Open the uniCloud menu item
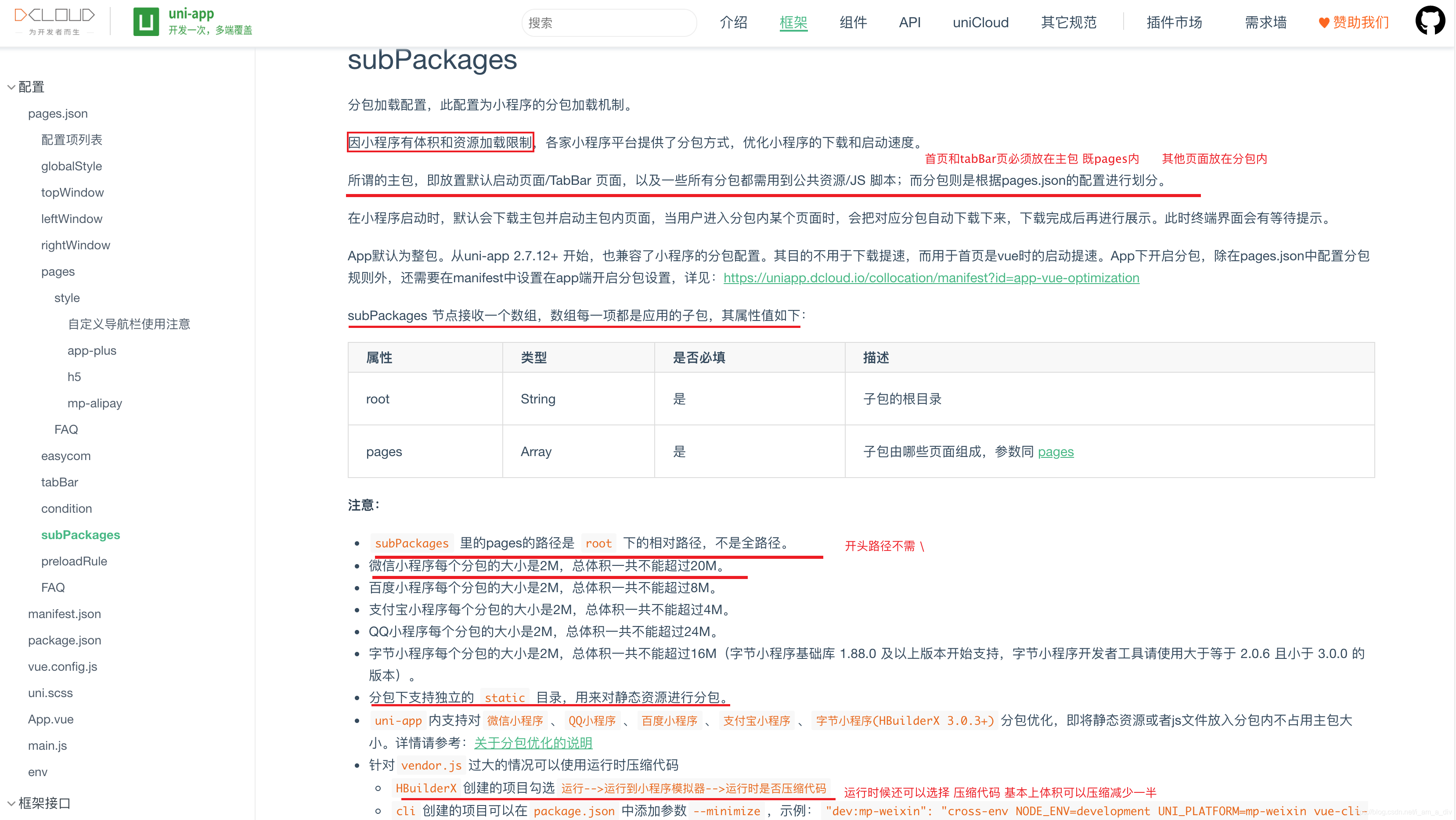This screenshot has width=1456, height=820. 980,22
